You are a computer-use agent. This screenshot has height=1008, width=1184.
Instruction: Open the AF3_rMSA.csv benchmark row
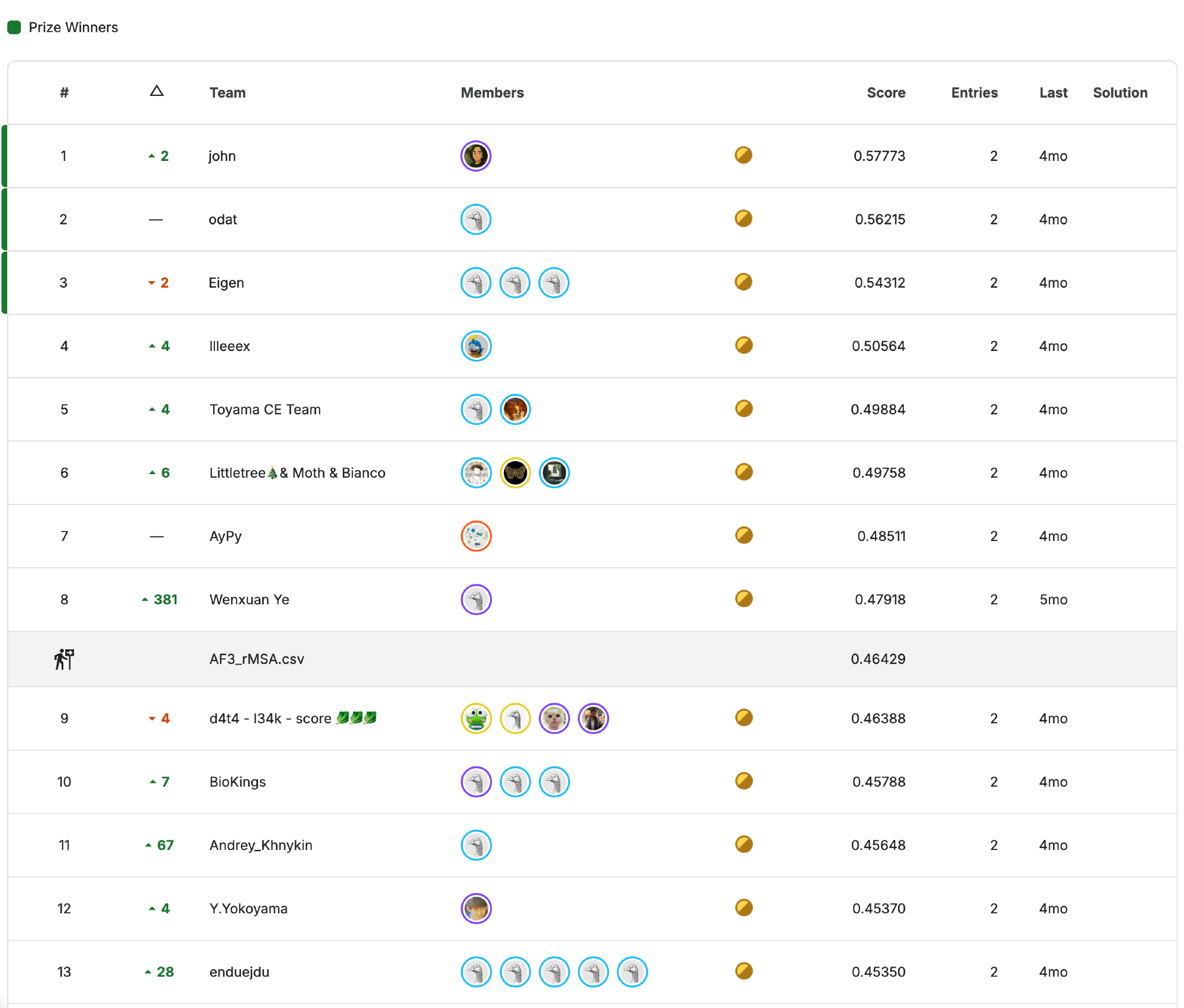pos(256,659)
